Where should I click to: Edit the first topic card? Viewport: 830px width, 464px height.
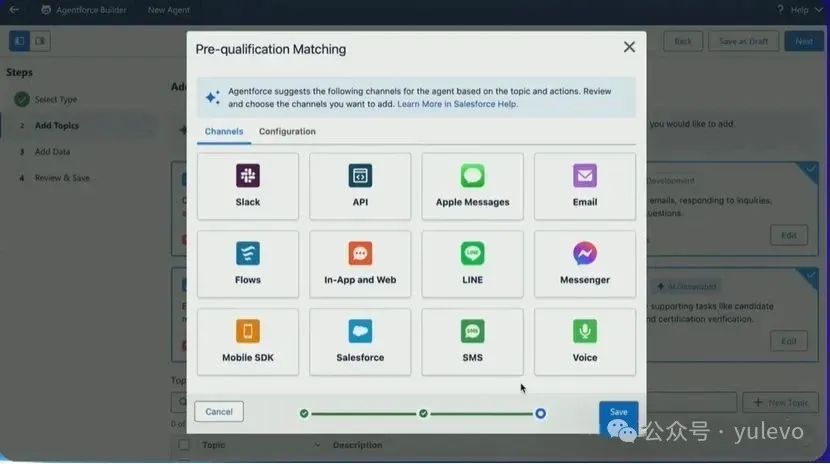click(789, 235)
